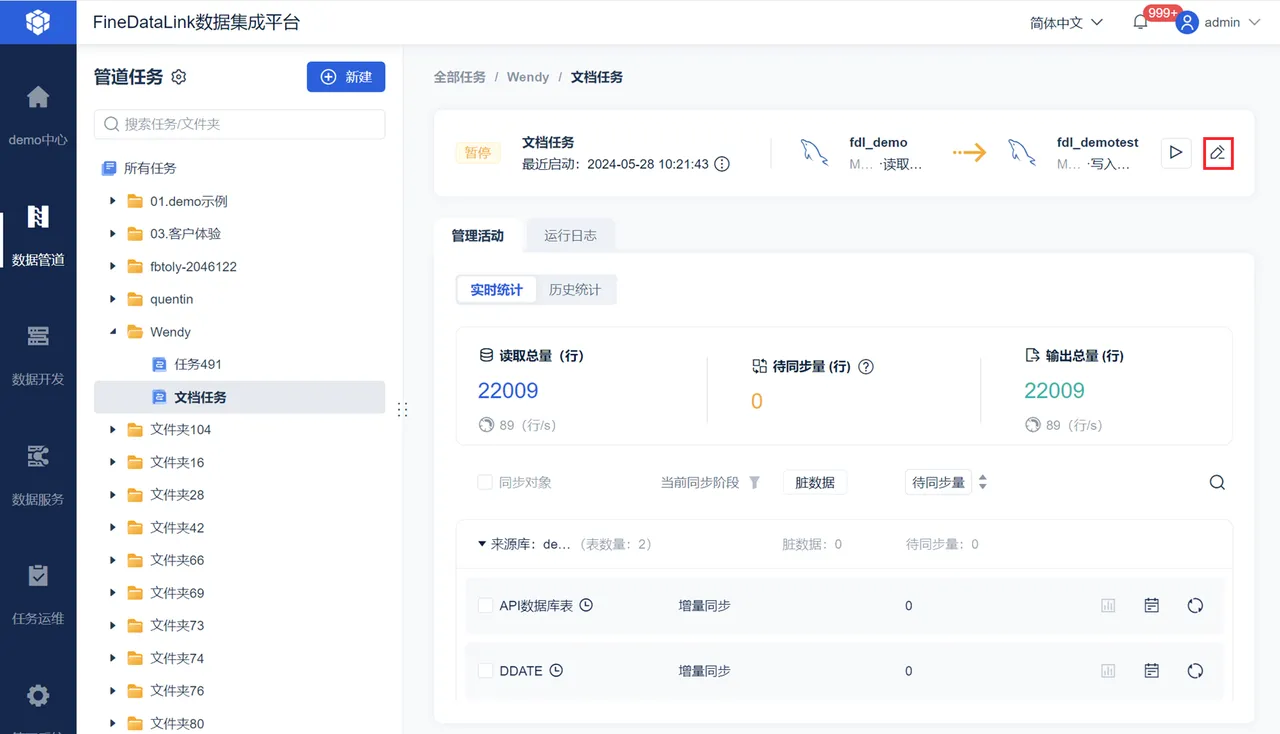Click the FineDataLink logo icon
The height and width of the screenshot is (734, 1280).
(38, 22)
